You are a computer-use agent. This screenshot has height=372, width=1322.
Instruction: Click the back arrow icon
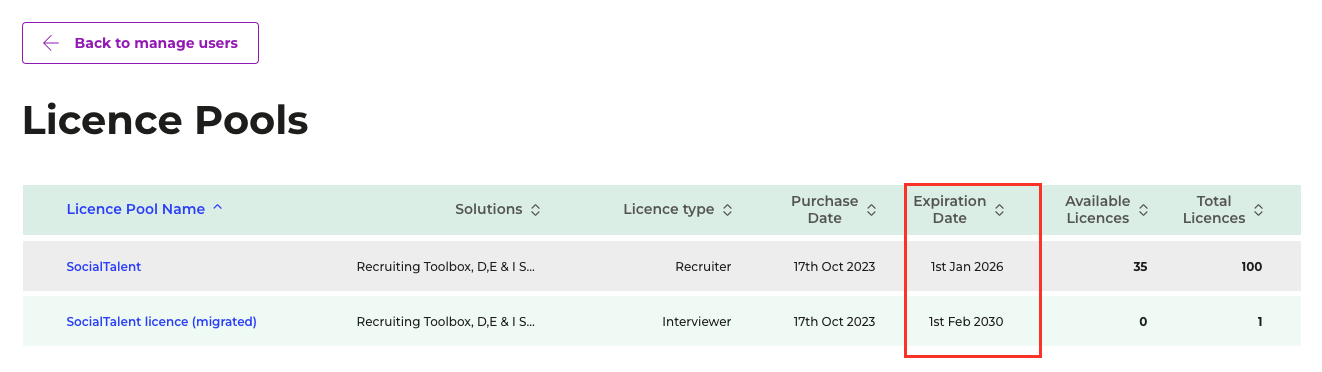click(x=51, y=43)
